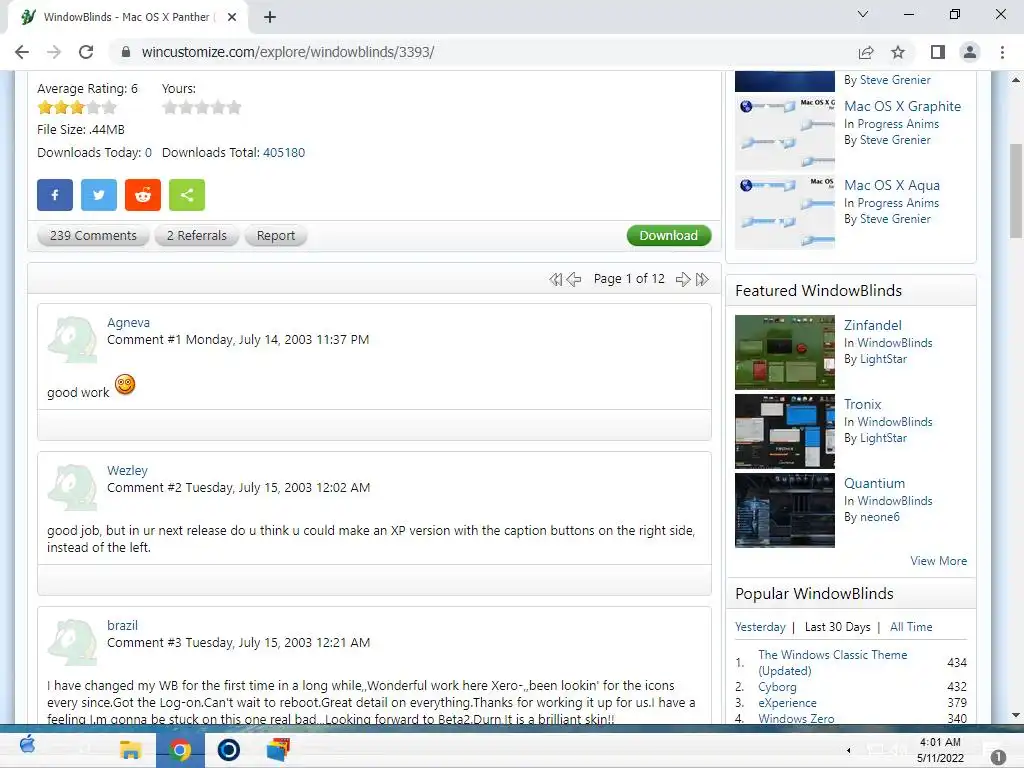Open Mac OS X Graphite link
This screenshot has height=768, width=1024.
click(x=902, y=106)
